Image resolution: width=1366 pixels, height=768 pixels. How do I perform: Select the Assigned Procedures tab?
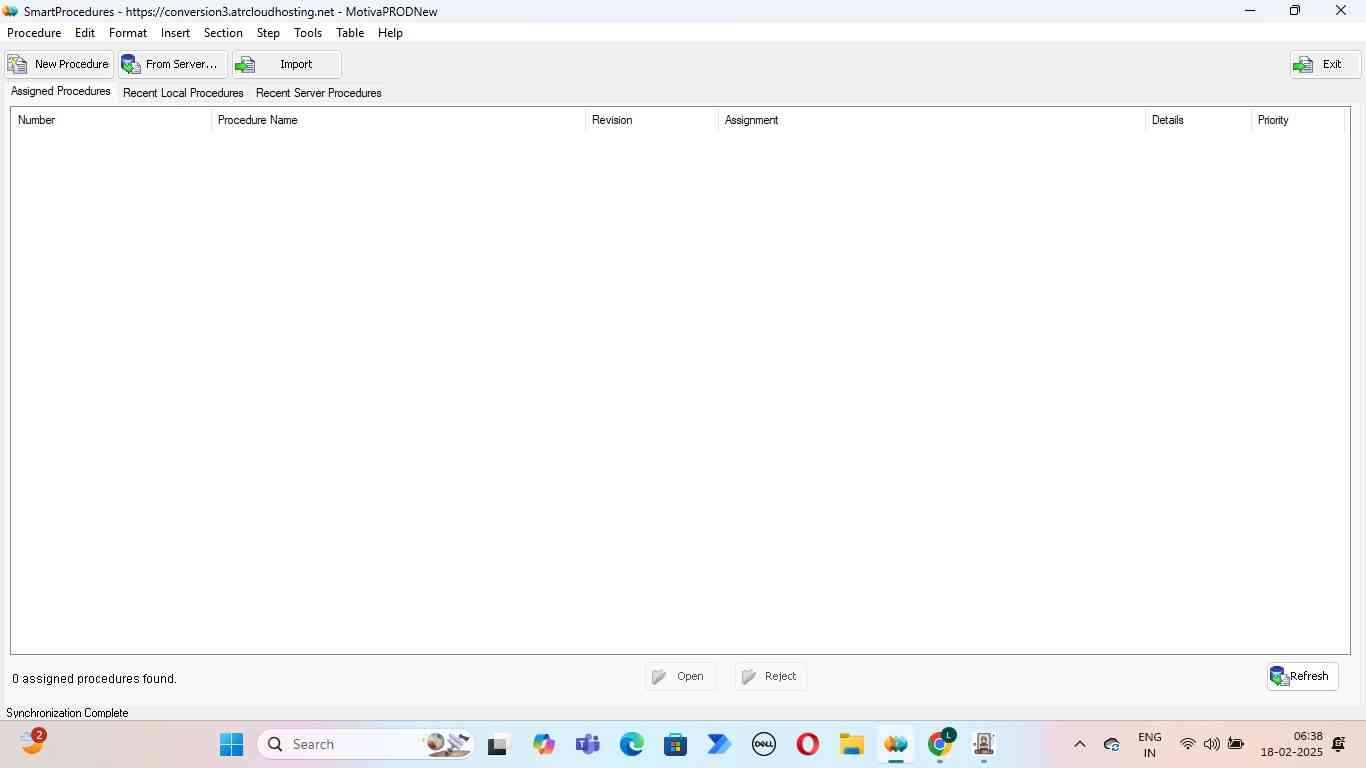61,91
